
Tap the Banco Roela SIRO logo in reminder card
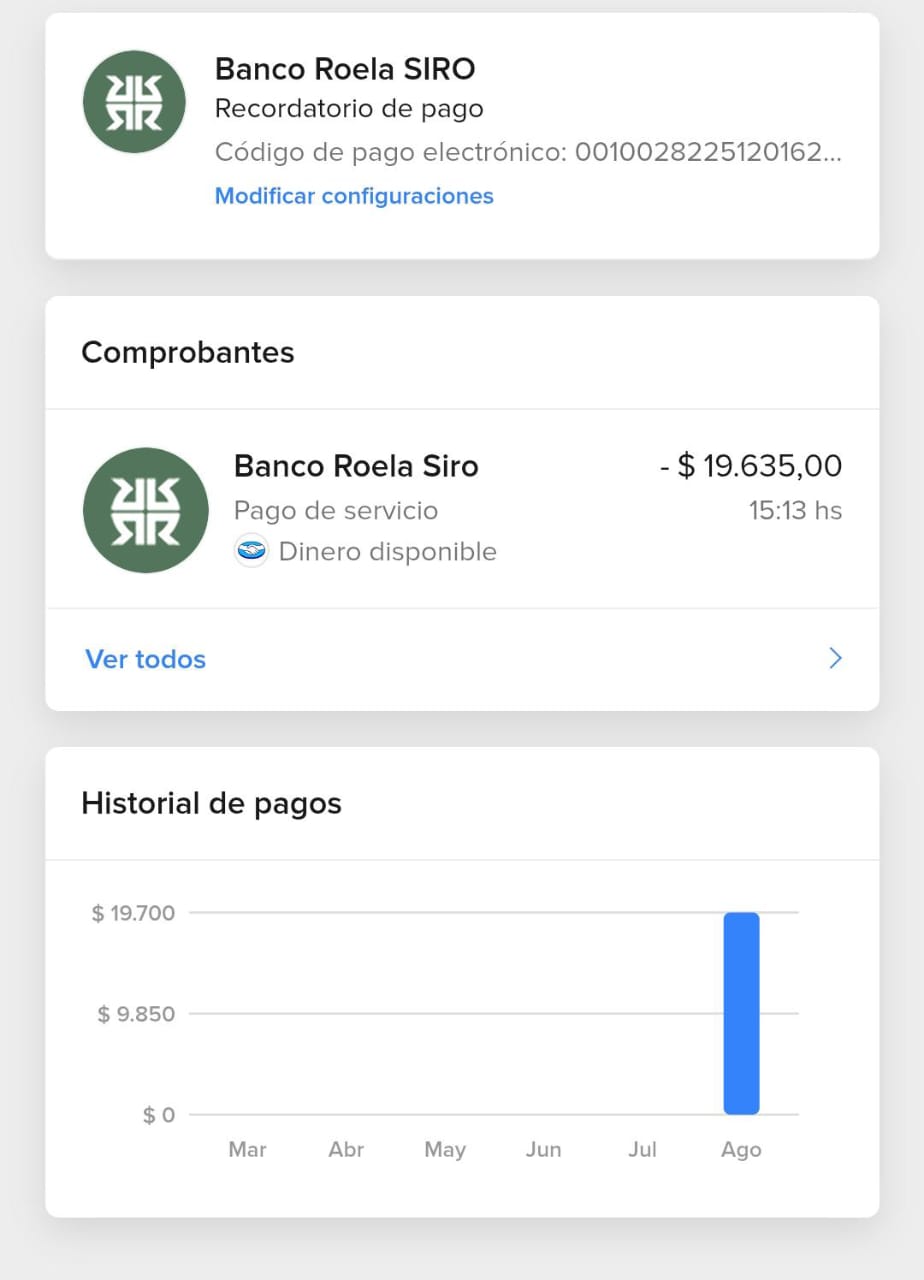[x=134, y=102]
